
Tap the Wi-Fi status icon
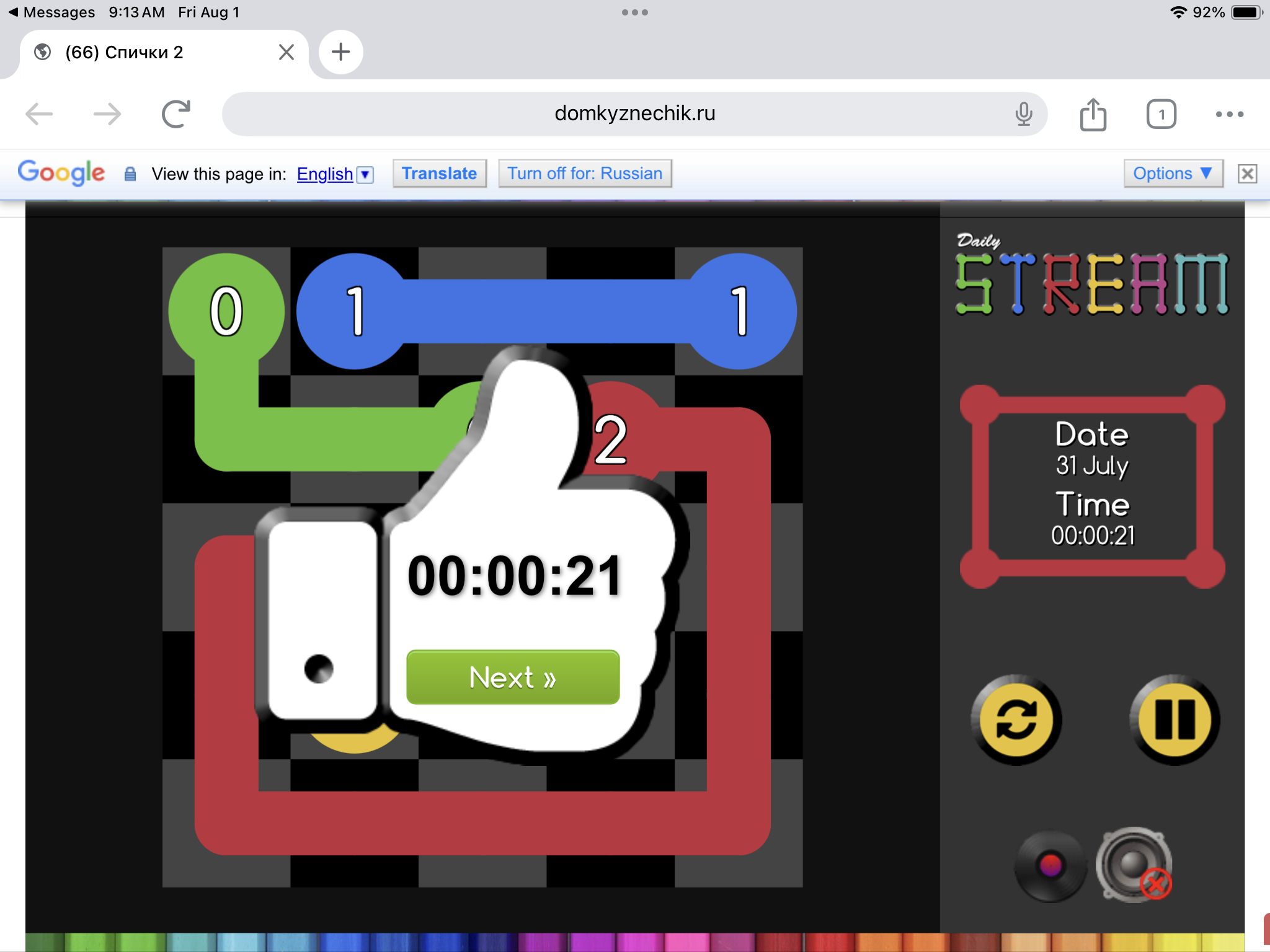pos(1178,12)
